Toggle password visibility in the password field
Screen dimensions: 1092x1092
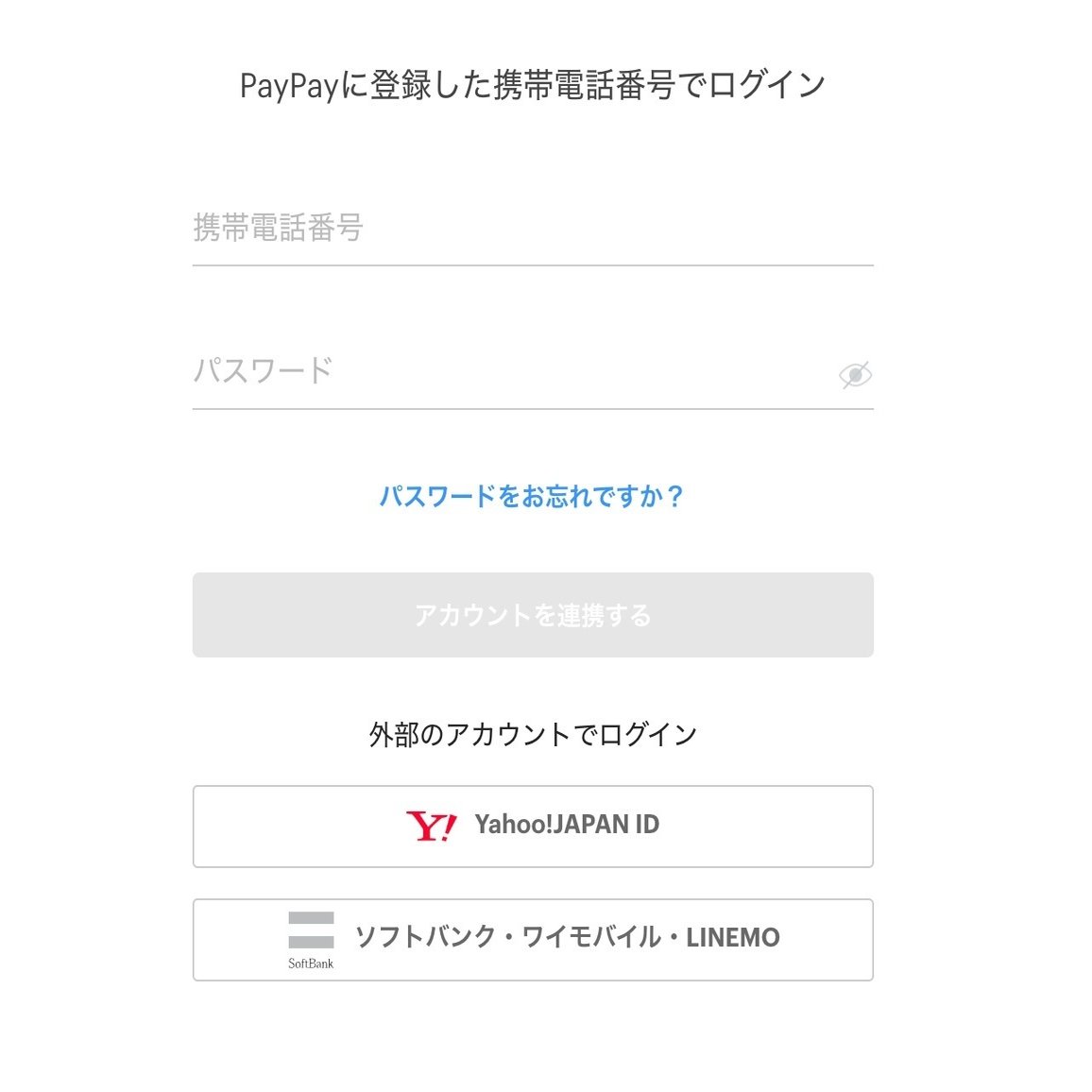855,374
